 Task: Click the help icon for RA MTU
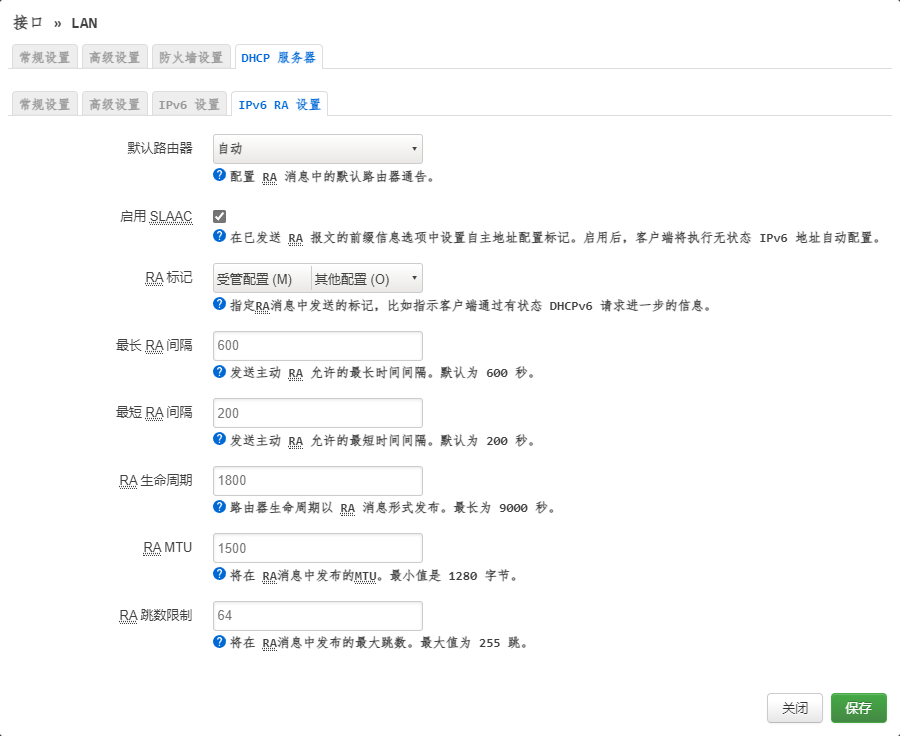[218, 574]
